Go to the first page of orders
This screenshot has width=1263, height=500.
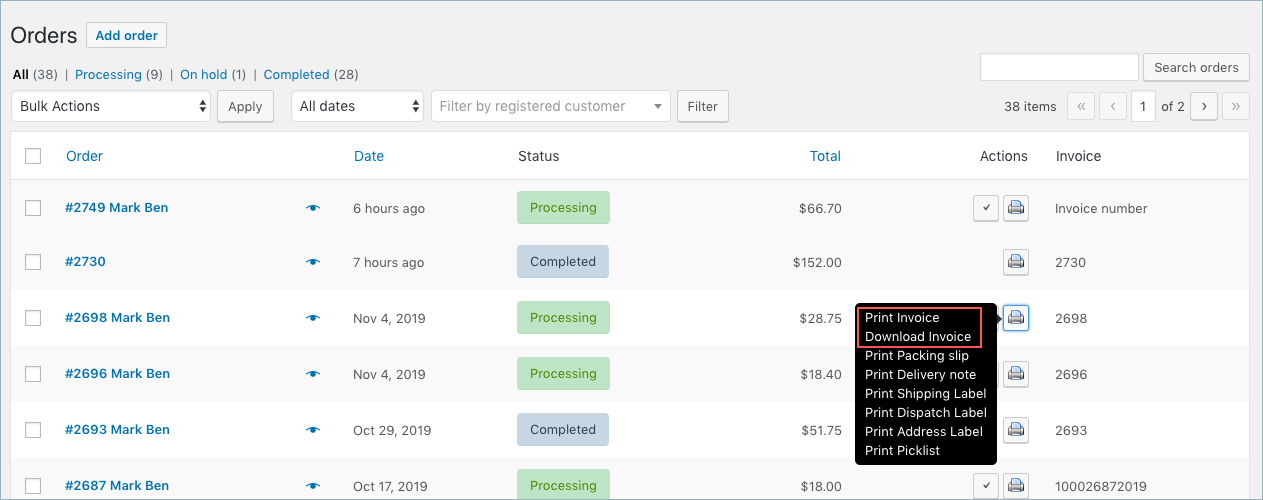[1081, 106]
